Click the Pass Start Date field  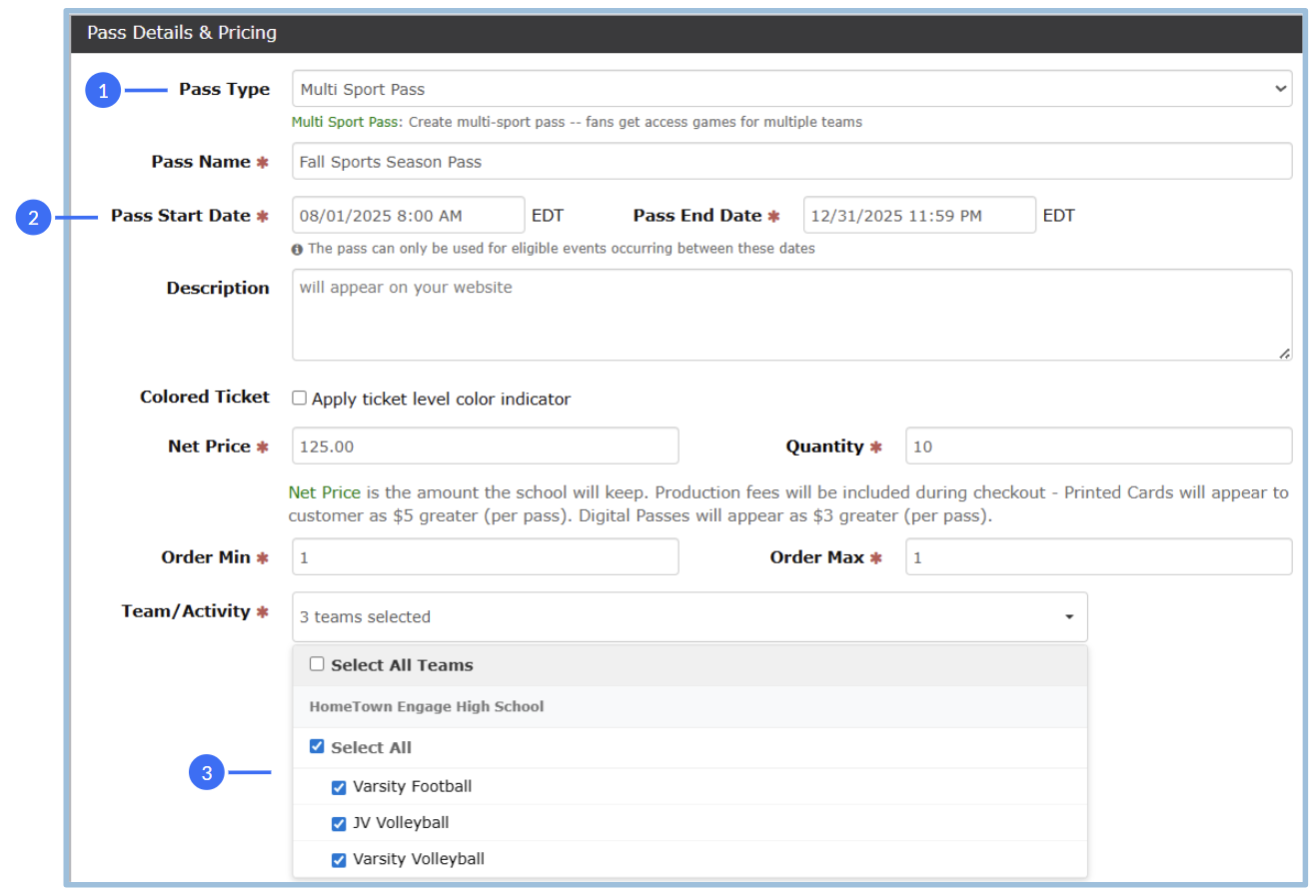click(x=408, y=216)
